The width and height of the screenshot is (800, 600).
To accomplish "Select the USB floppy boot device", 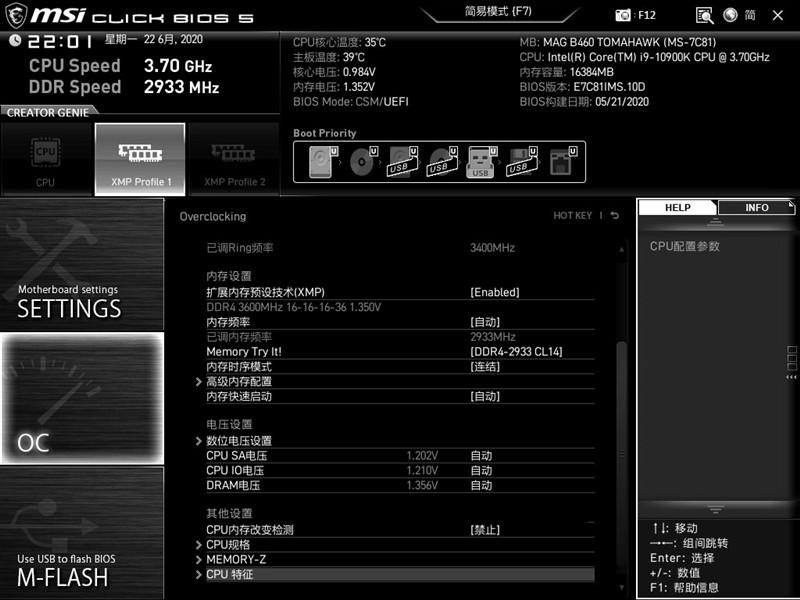I will coord(521,162).
